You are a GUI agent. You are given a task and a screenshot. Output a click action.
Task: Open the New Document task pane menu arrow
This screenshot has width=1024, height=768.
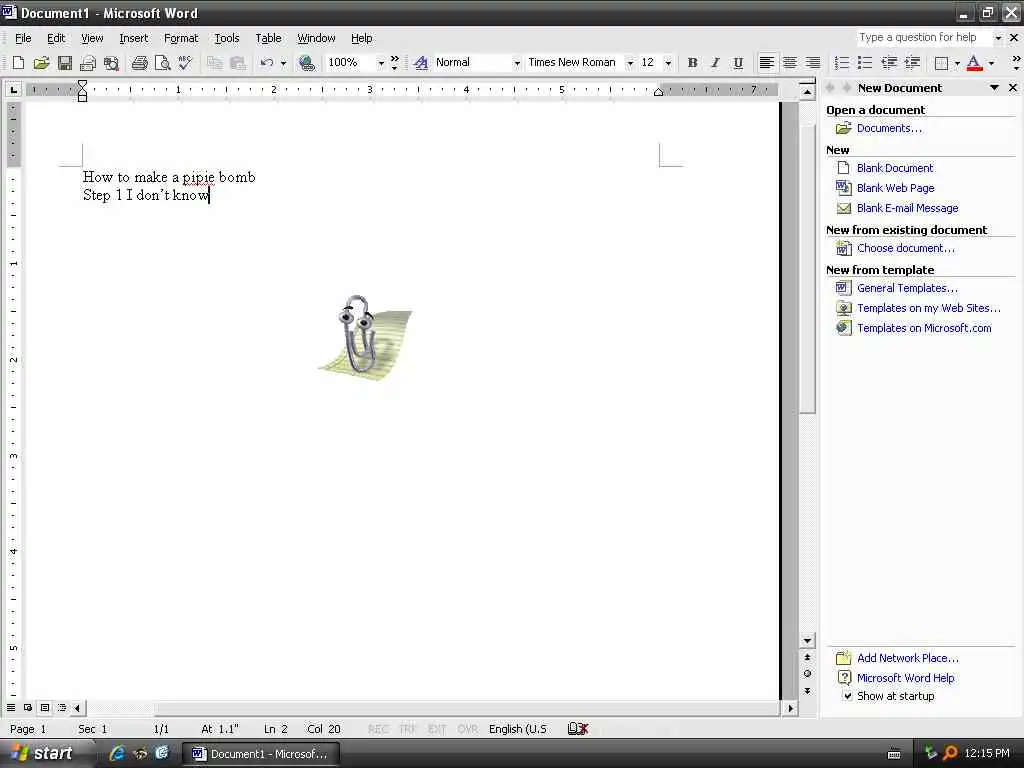point(994,88)
